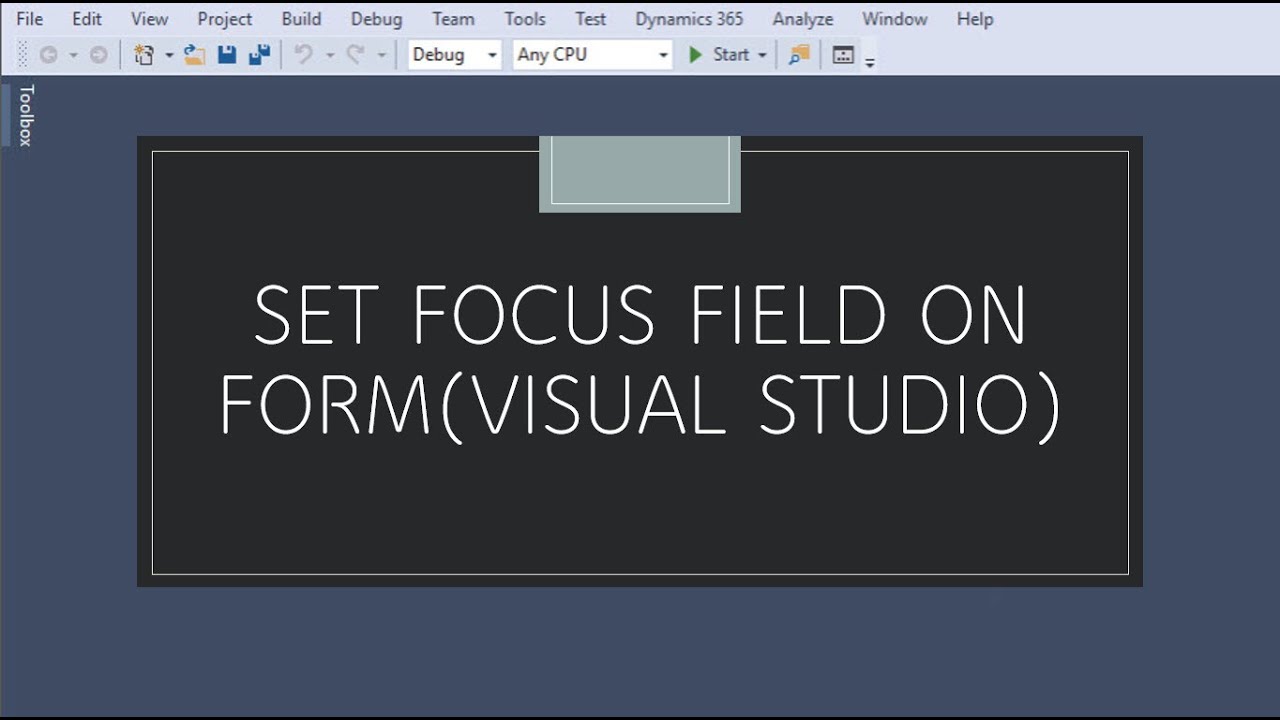Screen dimensions: 1280x720
Task: Open the Help menu
Action: (x=974, y=19)
